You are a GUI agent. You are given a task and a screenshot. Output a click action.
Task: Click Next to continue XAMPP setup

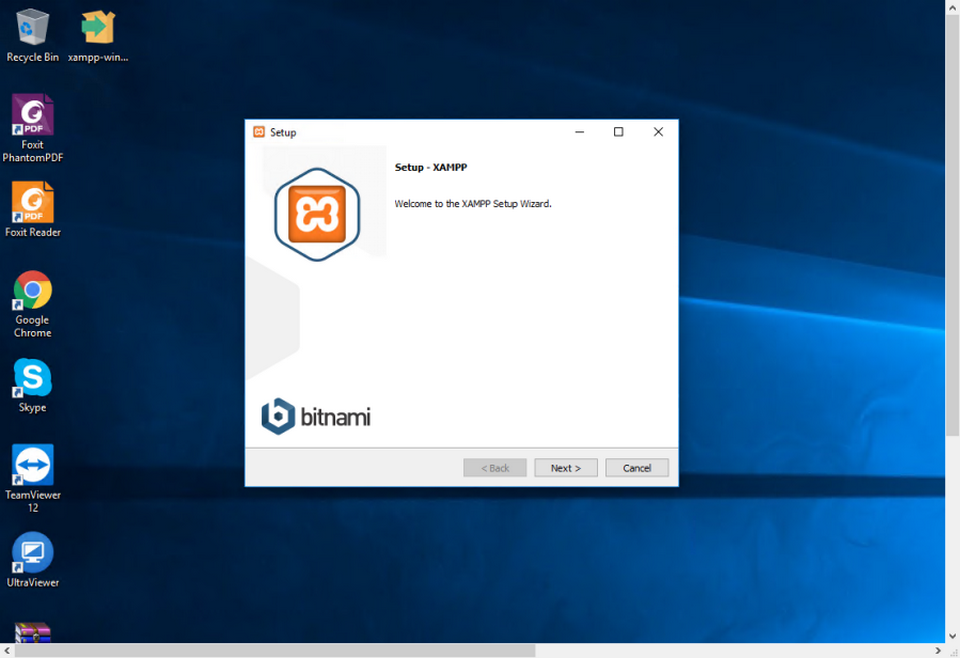pyautogui.click(x=566, y=468)
